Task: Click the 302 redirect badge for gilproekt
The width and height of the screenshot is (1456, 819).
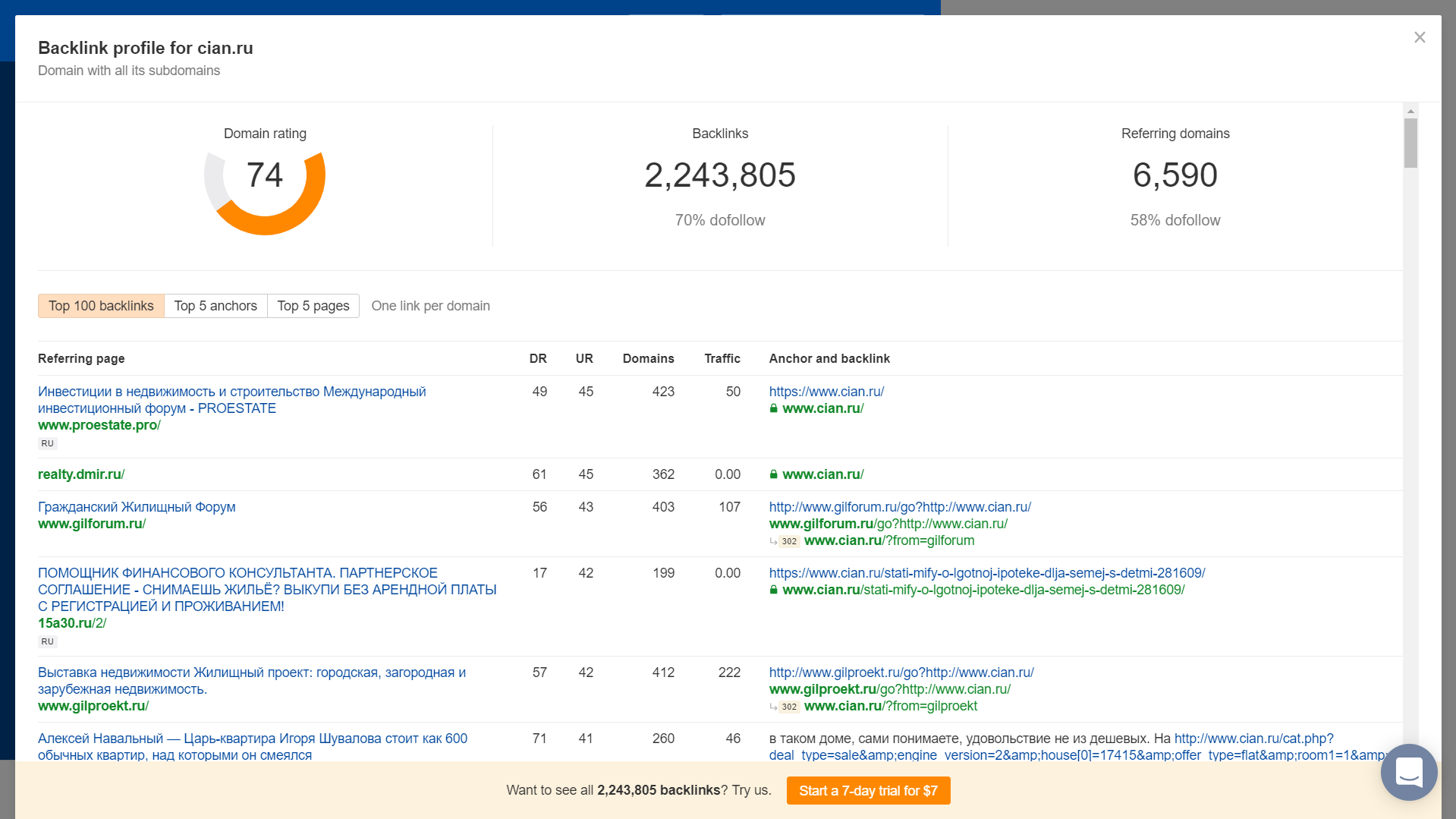Action: point(789,707)
